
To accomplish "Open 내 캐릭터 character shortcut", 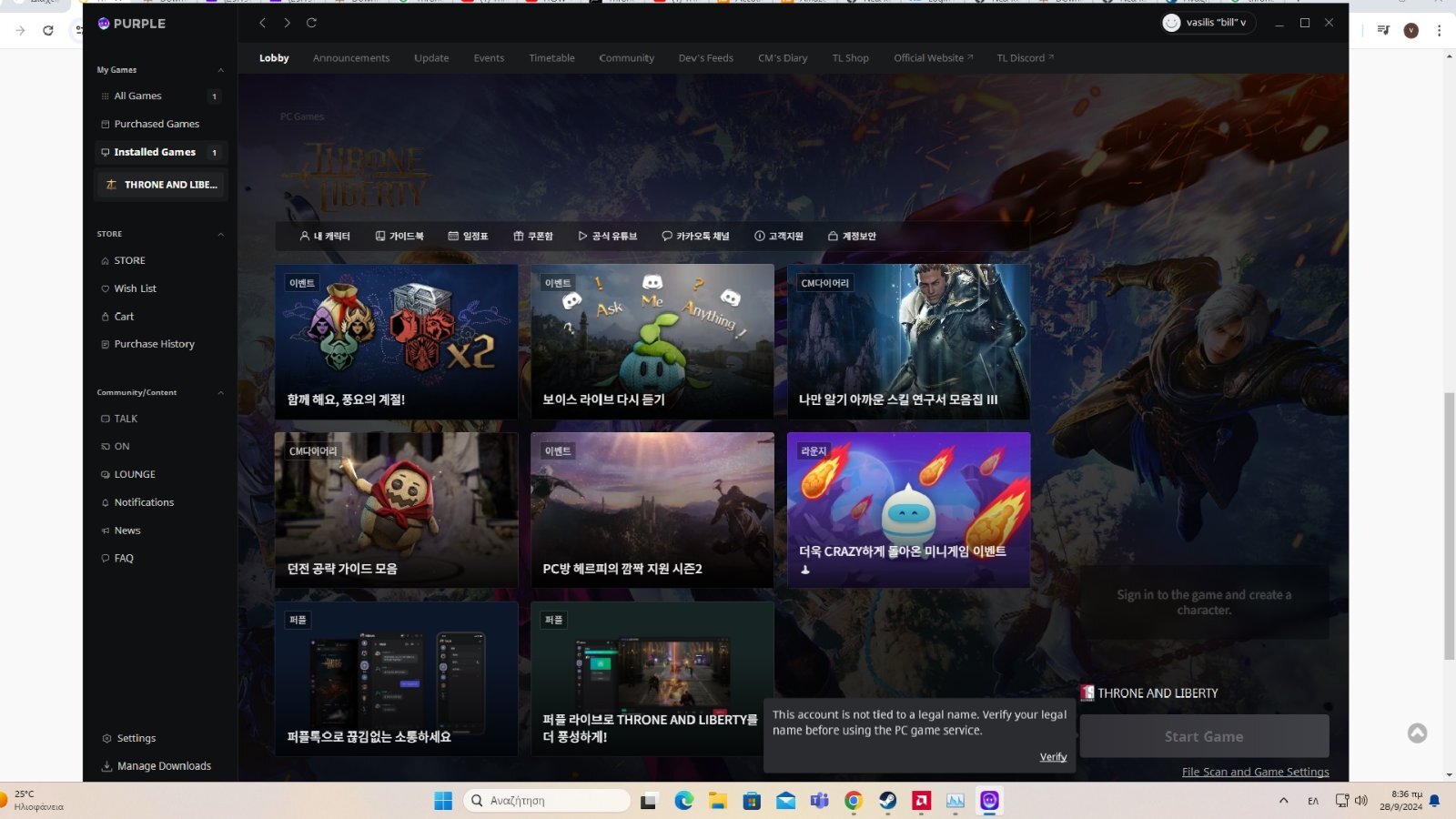I will pos(325,237).
